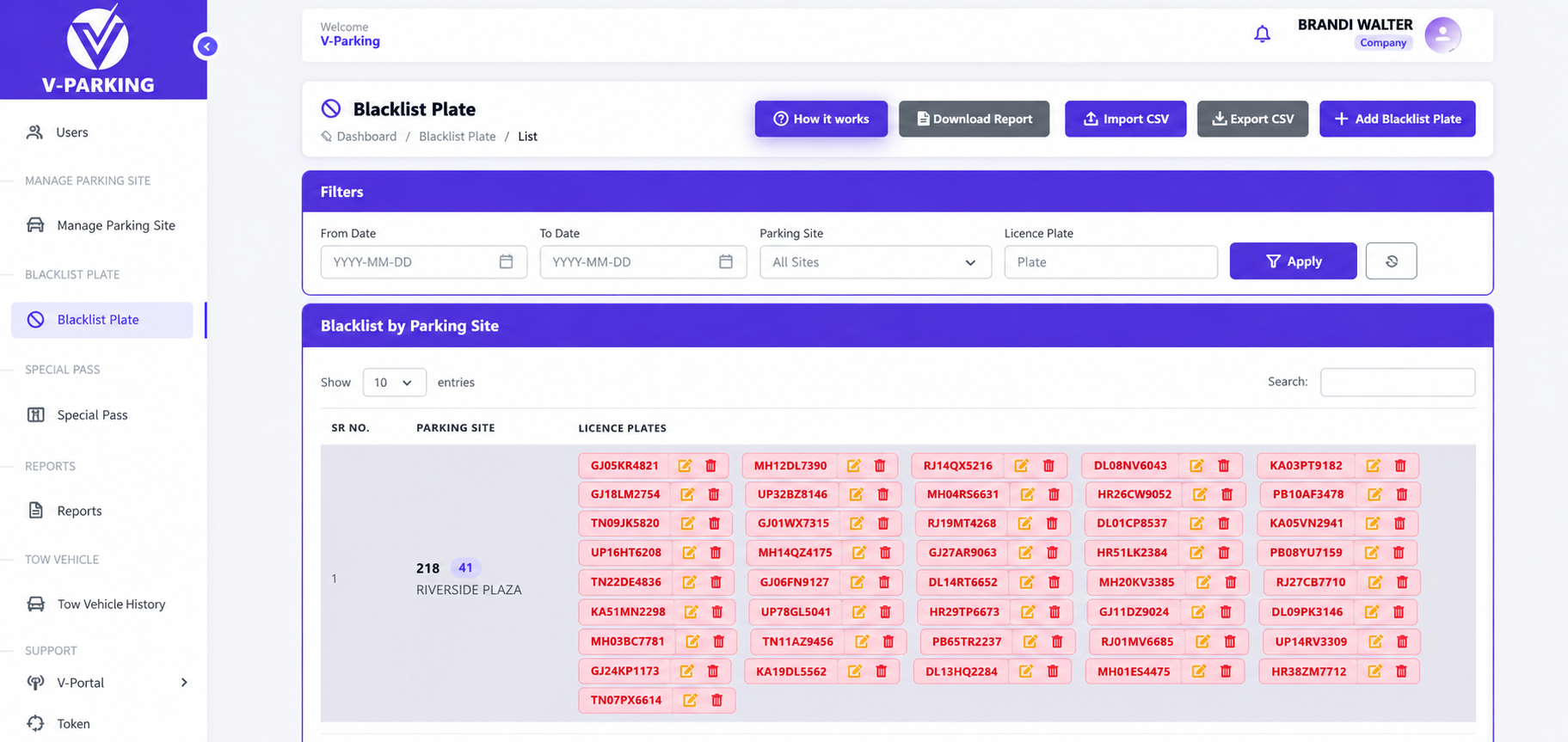The image size is (1568, 742).
Task: Go to Special Pass page
Action: tap(92, 415)
